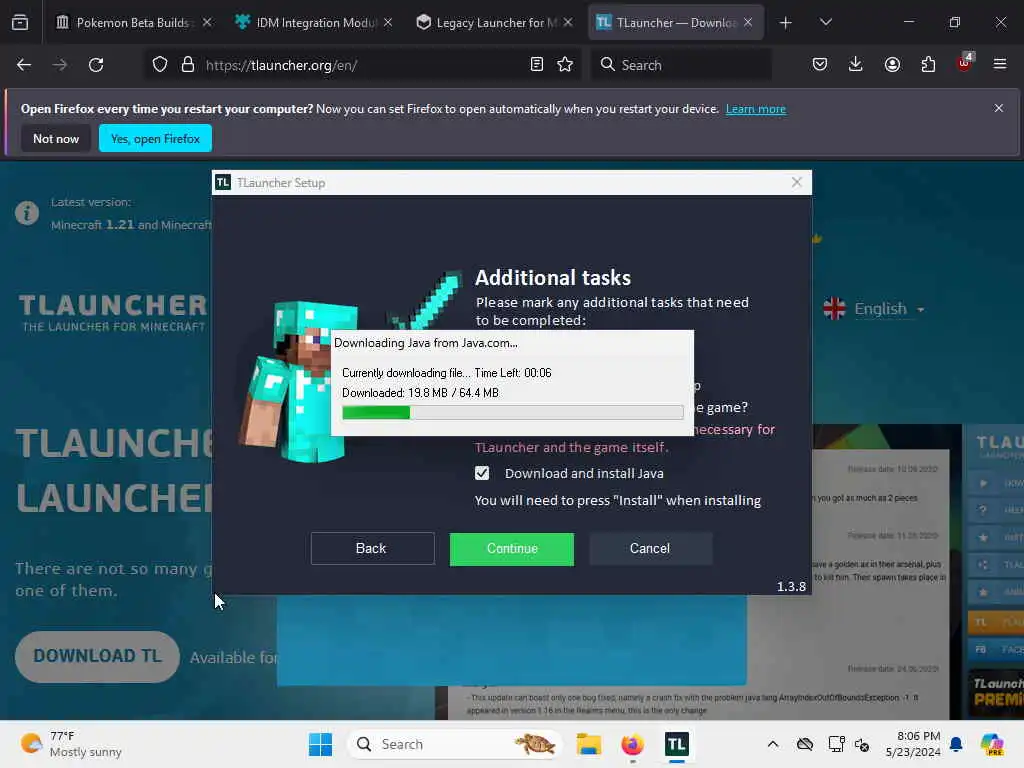This screenshot has width=1024, height=768.
Task: Bookmark this page with star icon
Action: pyautogui.click(x=565, y=65)
